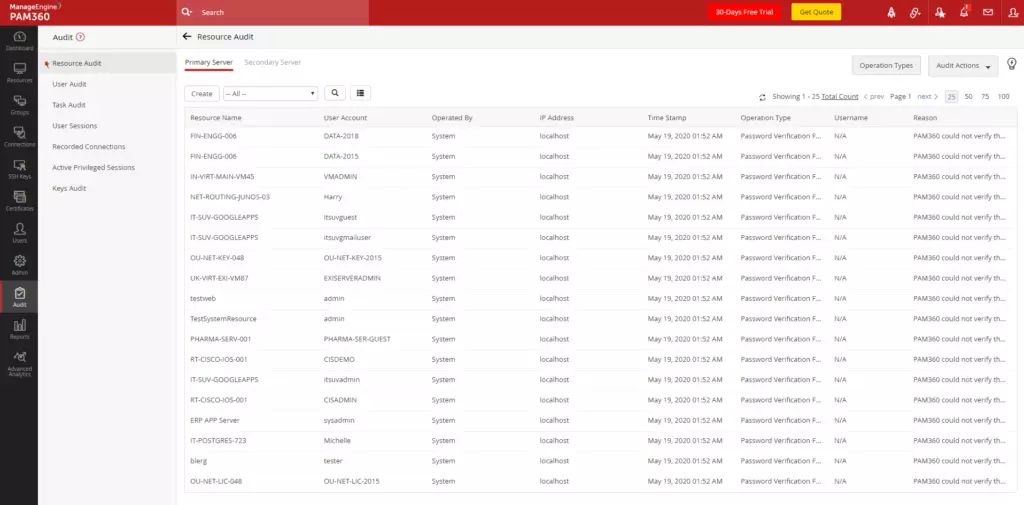Click the Get Quote button
Screen dimensions: 1024x505
pos(816,12)
